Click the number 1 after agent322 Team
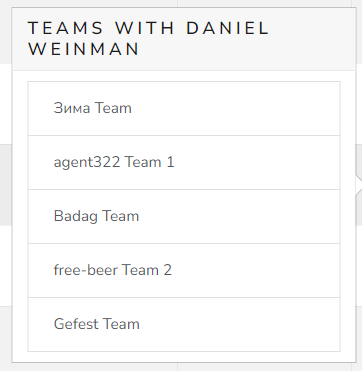This screenshot has height=371, width=362. click(x=170, y=162)
